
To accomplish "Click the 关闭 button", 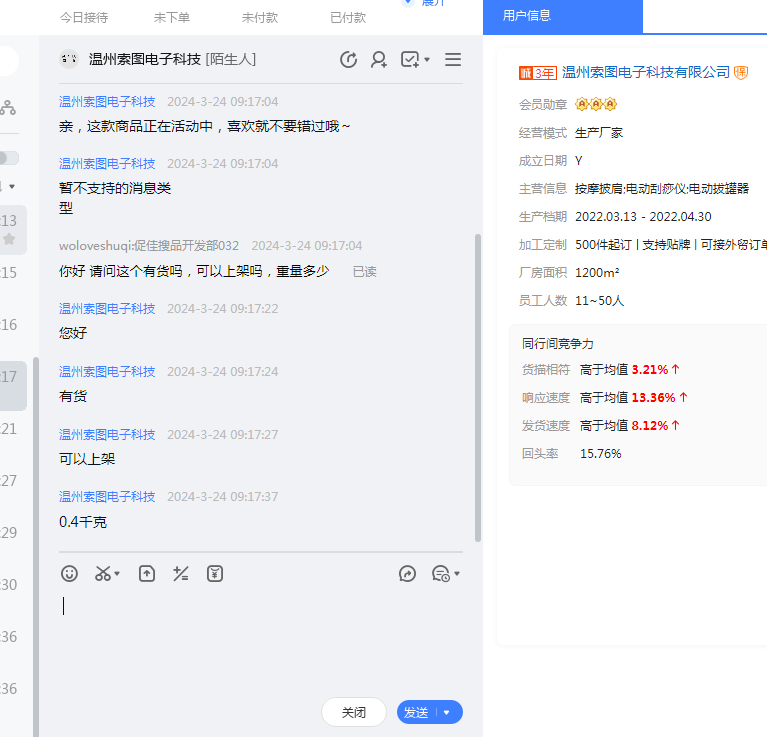I will point(354,713).
